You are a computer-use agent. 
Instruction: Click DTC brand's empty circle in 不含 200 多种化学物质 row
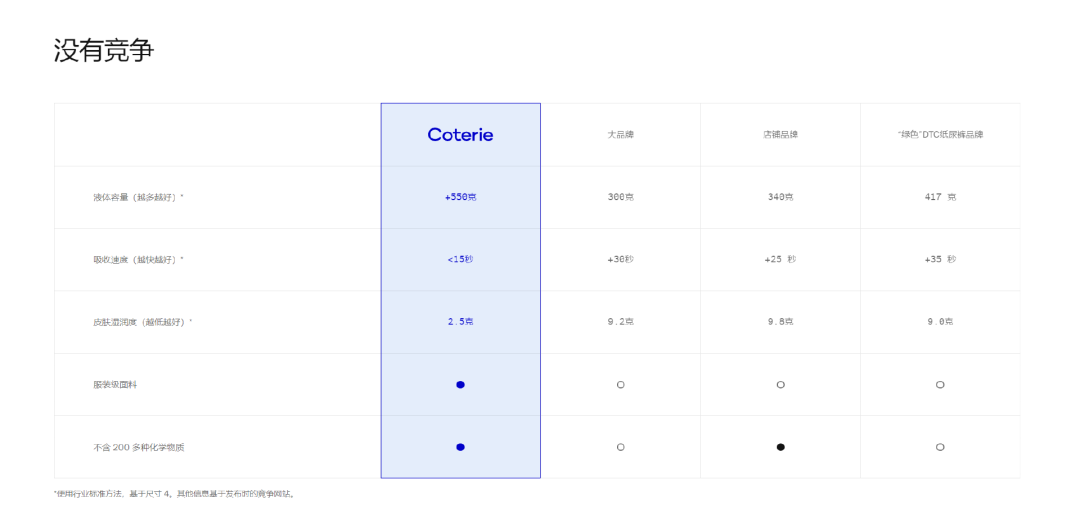pos(940,447)
